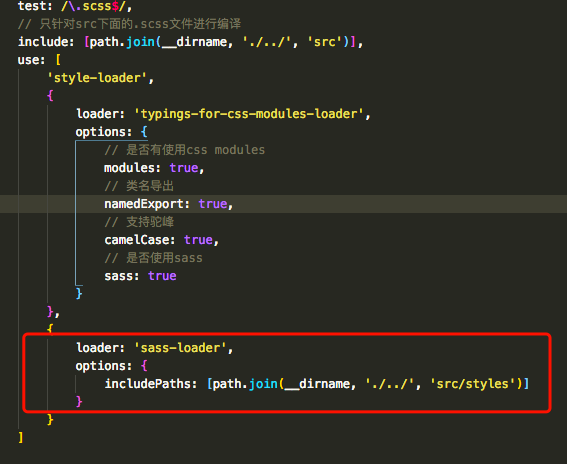The height and width of the screenshot is (464, 567).
Task: Click 'typings-for-css-modules-loader' string
Action: [249, 114]
